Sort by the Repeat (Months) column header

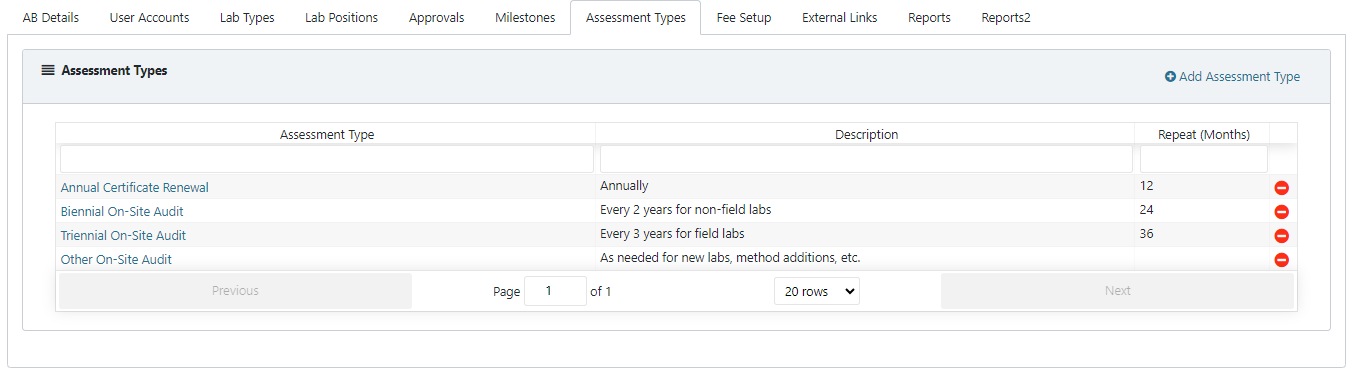pos(1204,134)
